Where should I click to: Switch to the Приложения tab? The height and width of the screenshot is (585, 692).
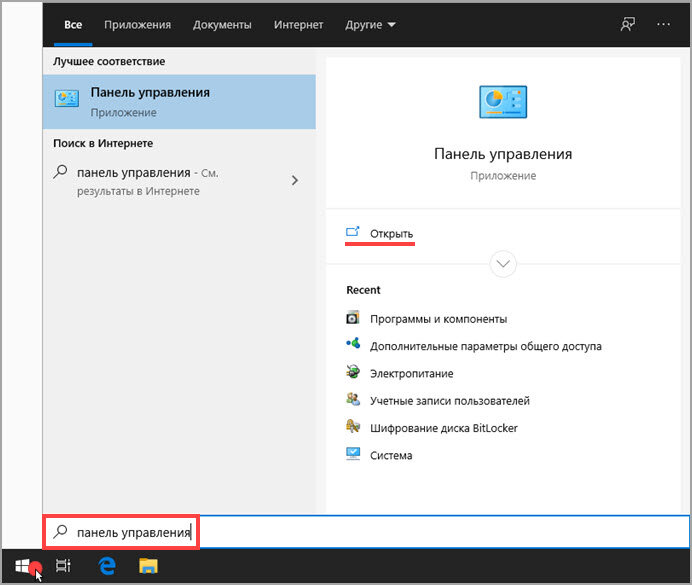tap(137, 25)
